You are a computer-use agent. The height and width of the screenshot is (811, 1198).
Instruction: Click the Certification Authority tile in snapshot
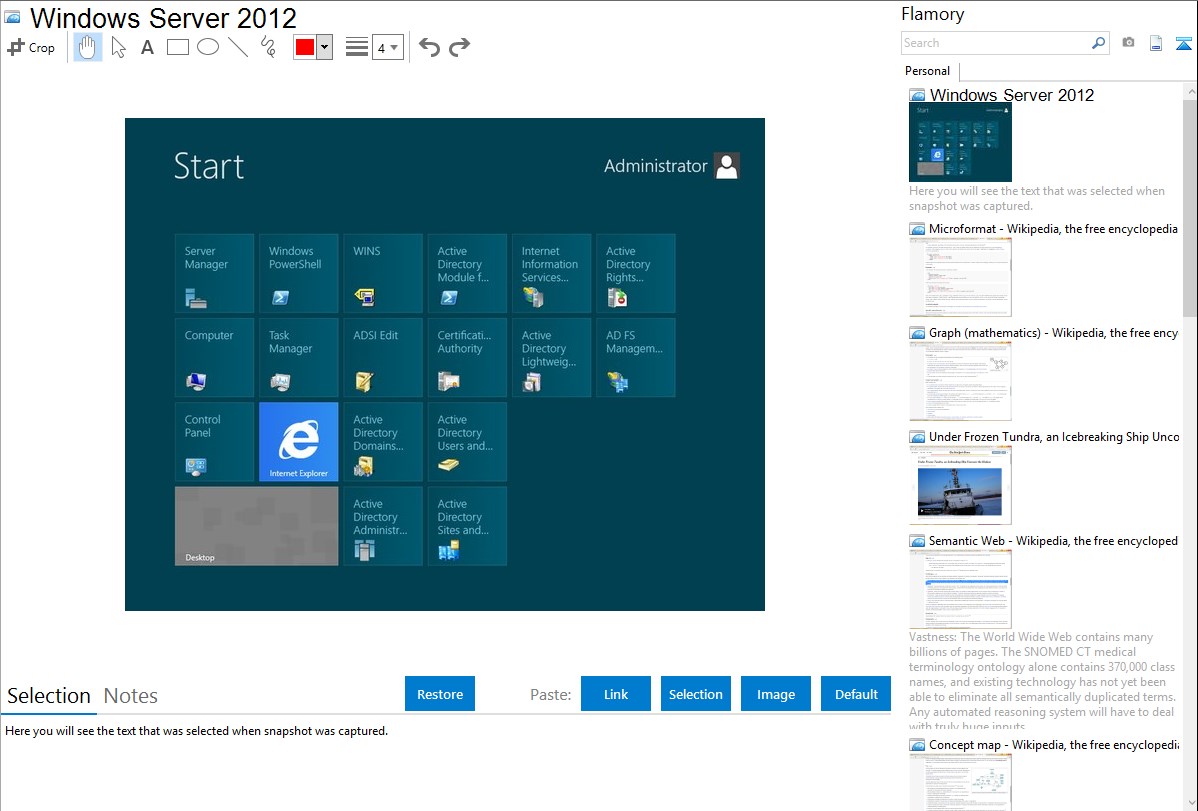pos(468,358)
